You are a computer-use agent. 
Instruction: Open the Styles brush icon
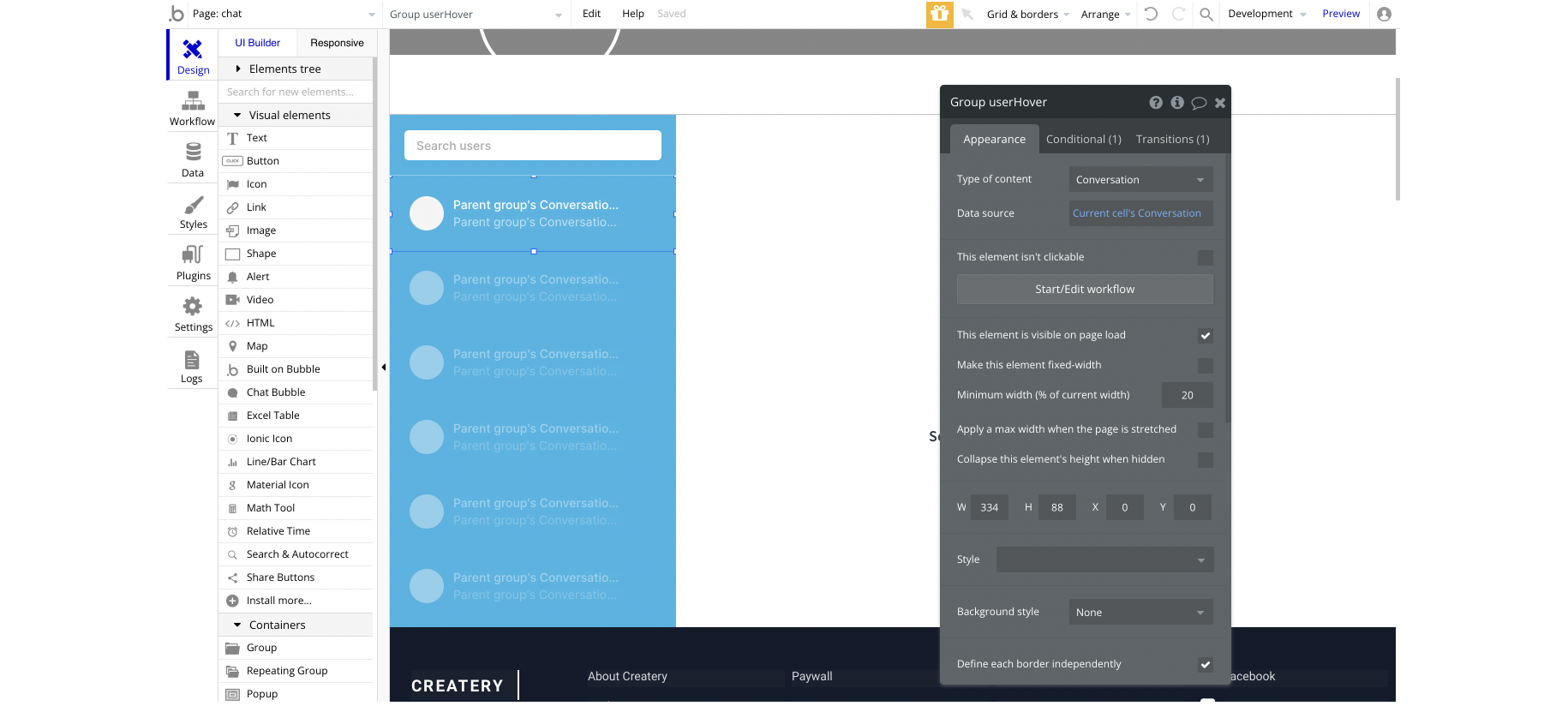pos(194,205)
